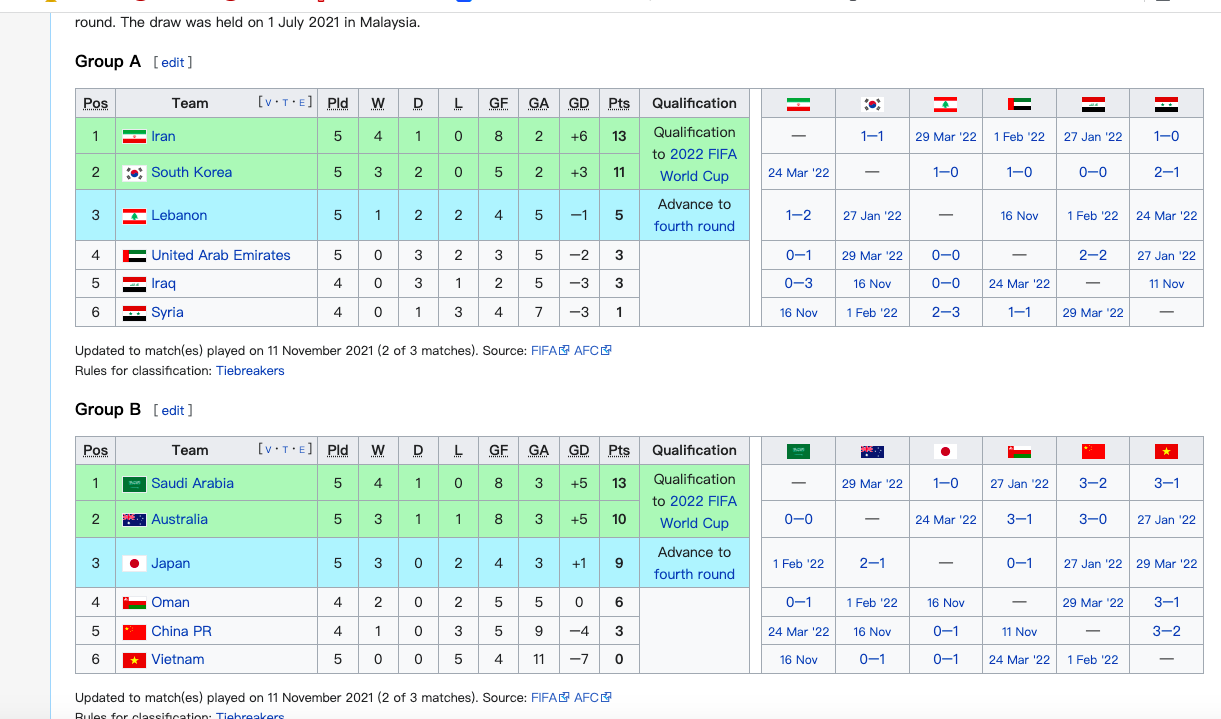1221x719 pixels.
Task: Click the external link icon after AFC source
Action: [x=606, y=349]
